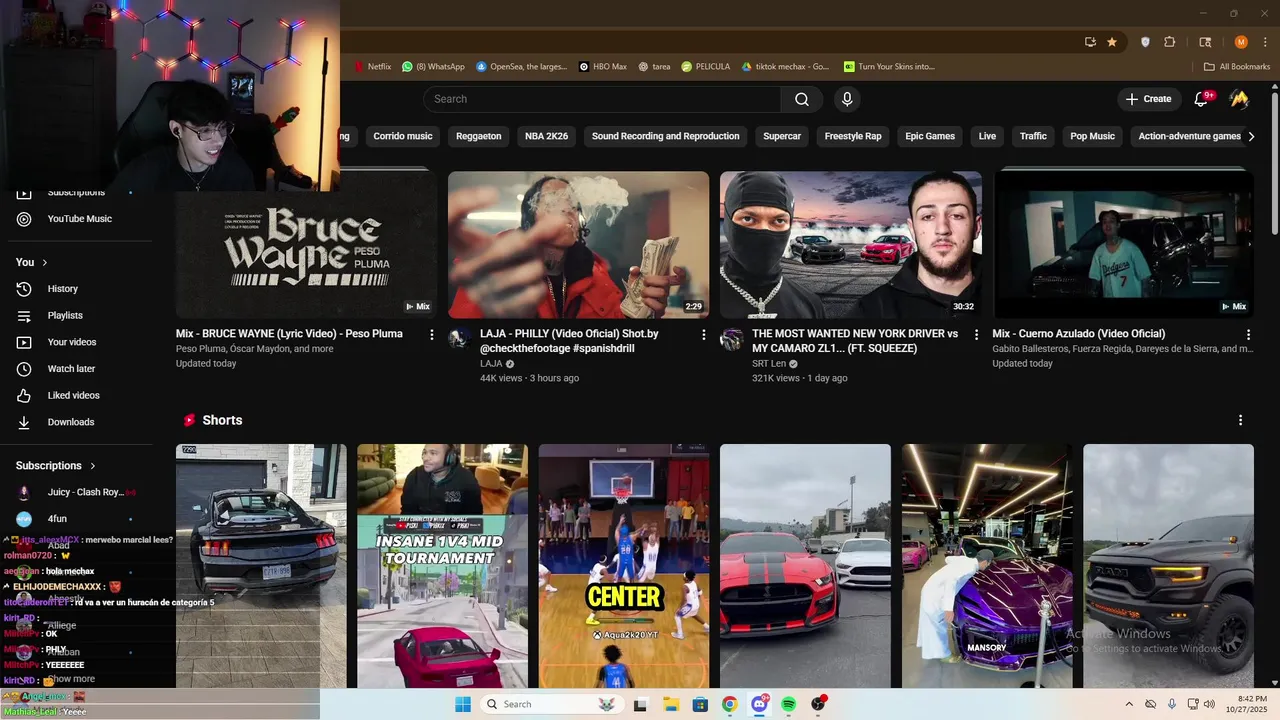The height and width of the screenshot is (720, 1280).
Task: Filter by Live chip
Action: [987, 136]
